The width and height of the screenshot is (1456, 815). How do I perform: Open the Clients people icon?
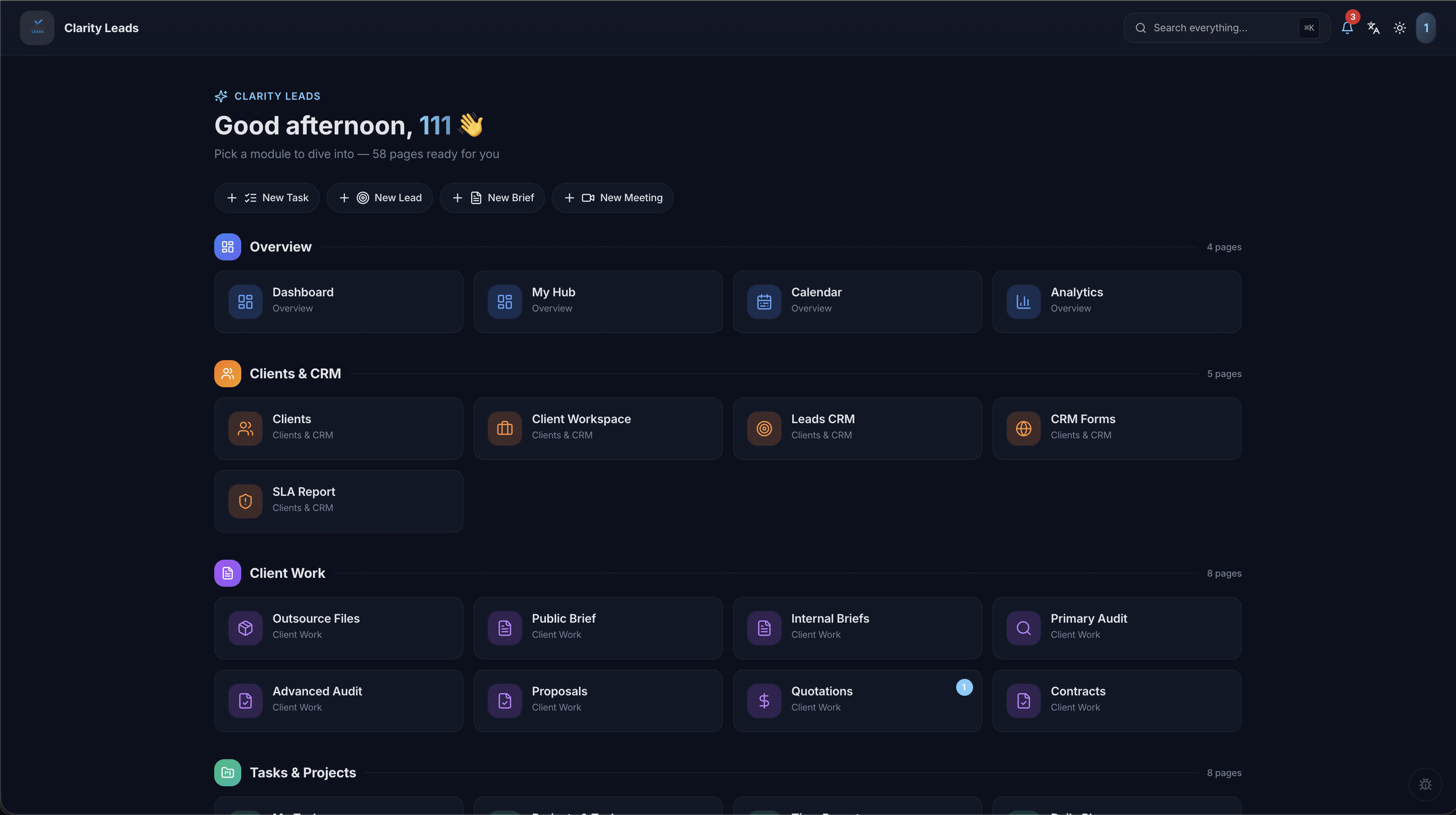[x=245, y=428]
